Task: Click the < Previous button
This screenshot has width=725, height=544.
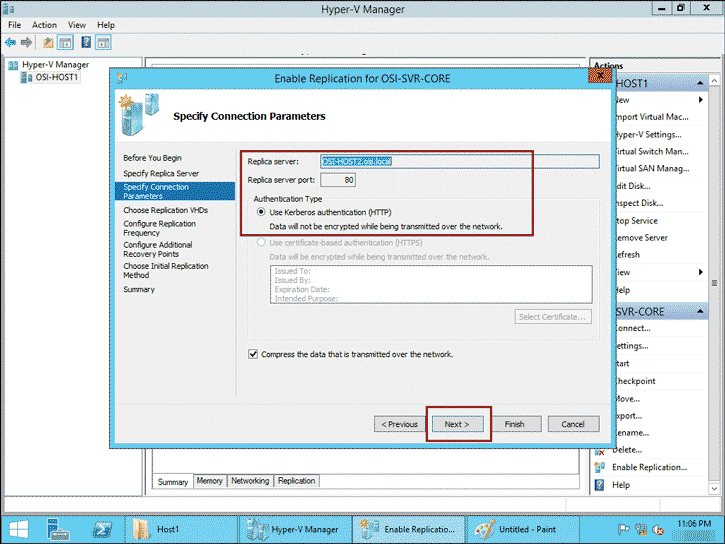Action: (399, 424)
